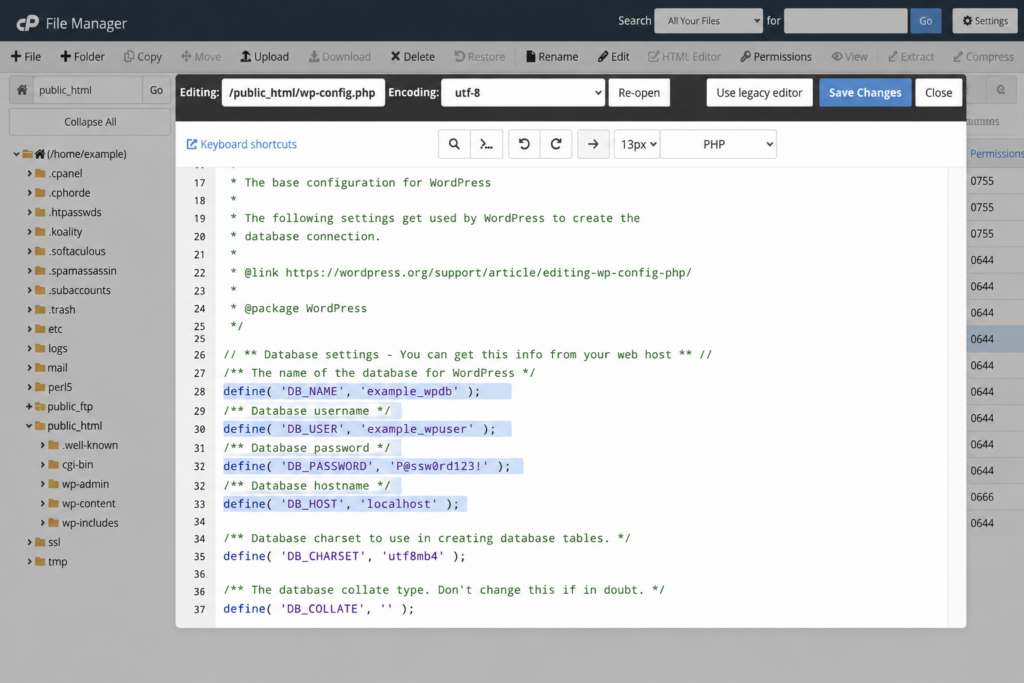
Task: Open Keyboard shortcuts link
Action: tap(242, 144)
